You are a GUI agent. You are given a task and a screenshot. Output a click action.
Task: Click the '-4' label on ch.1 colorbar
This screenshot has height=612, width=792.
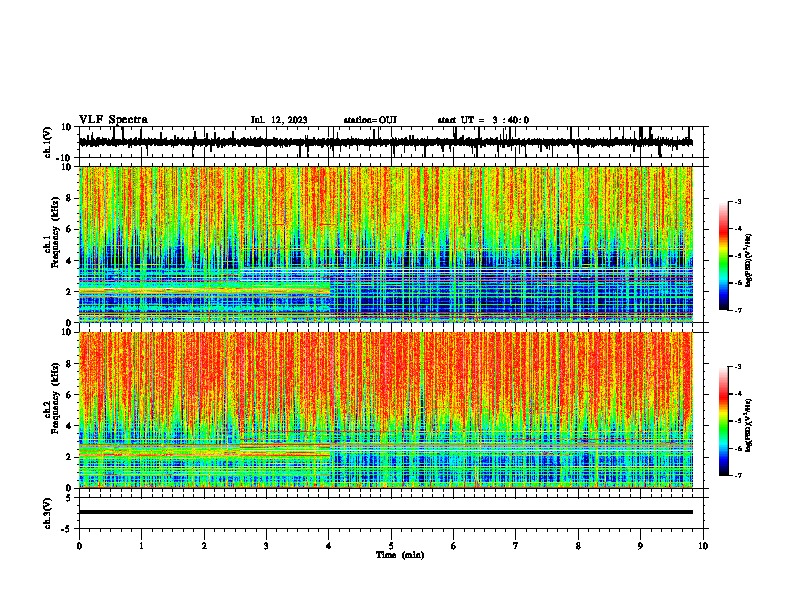(737, 229)
